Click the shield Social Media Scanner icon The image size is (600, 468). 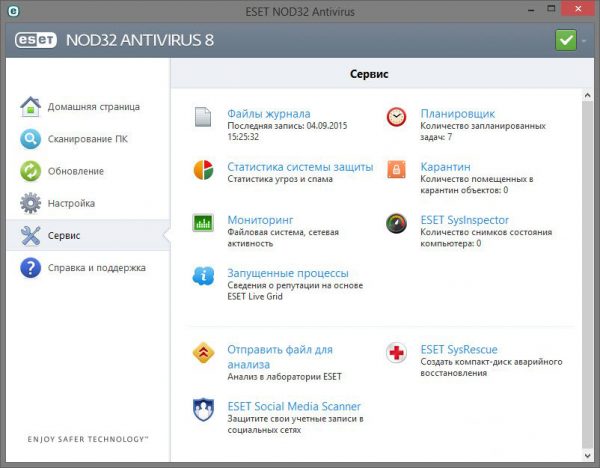point(203,409)
